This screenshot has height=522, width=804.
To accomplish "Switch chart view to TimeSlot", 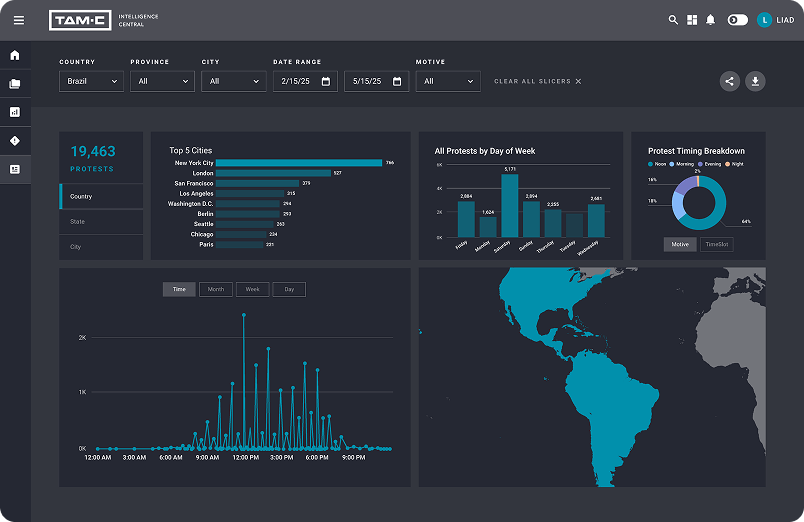I will (715, 244).
